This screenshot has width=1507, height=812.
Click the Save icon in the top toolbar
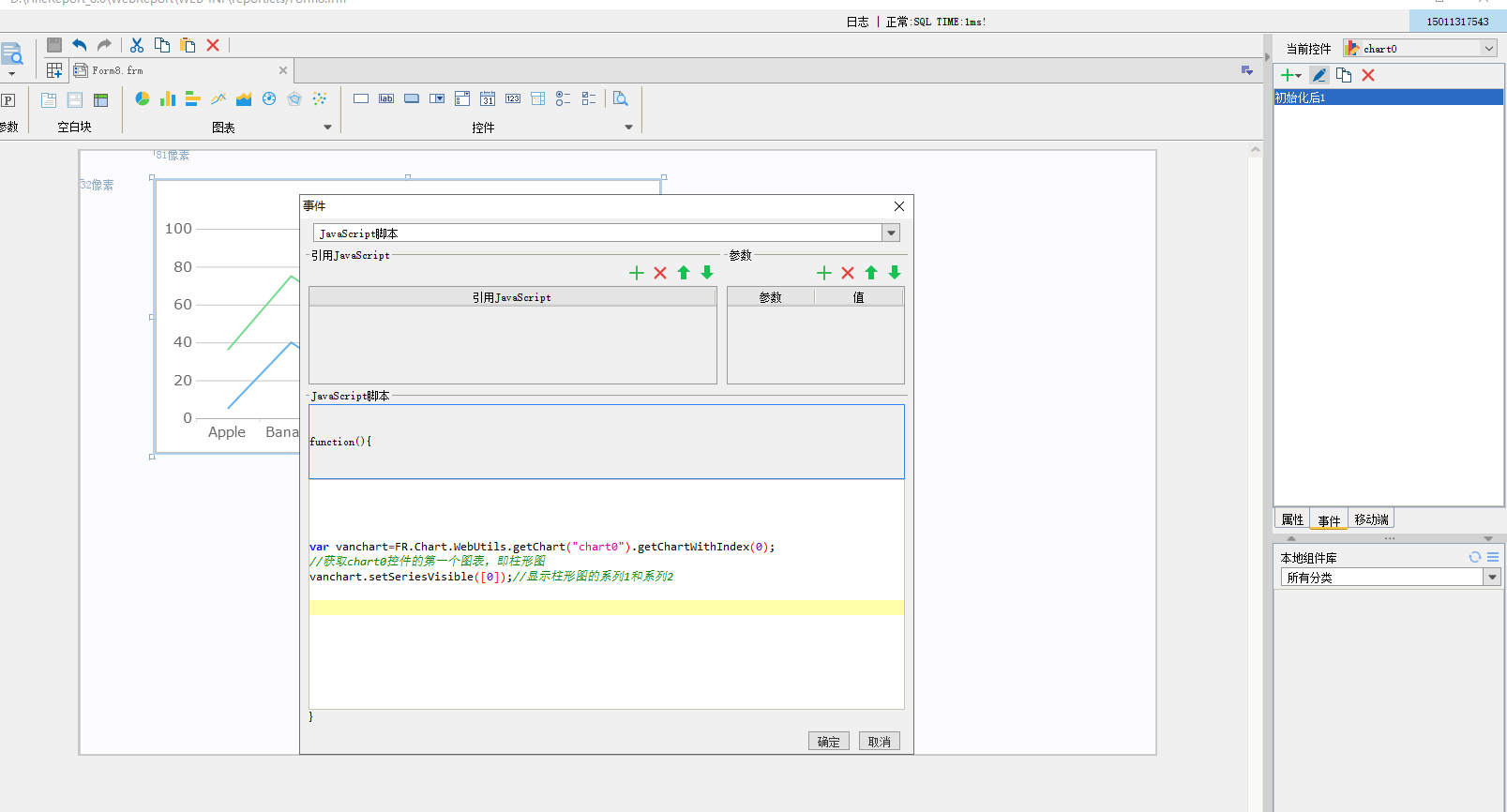54,45
